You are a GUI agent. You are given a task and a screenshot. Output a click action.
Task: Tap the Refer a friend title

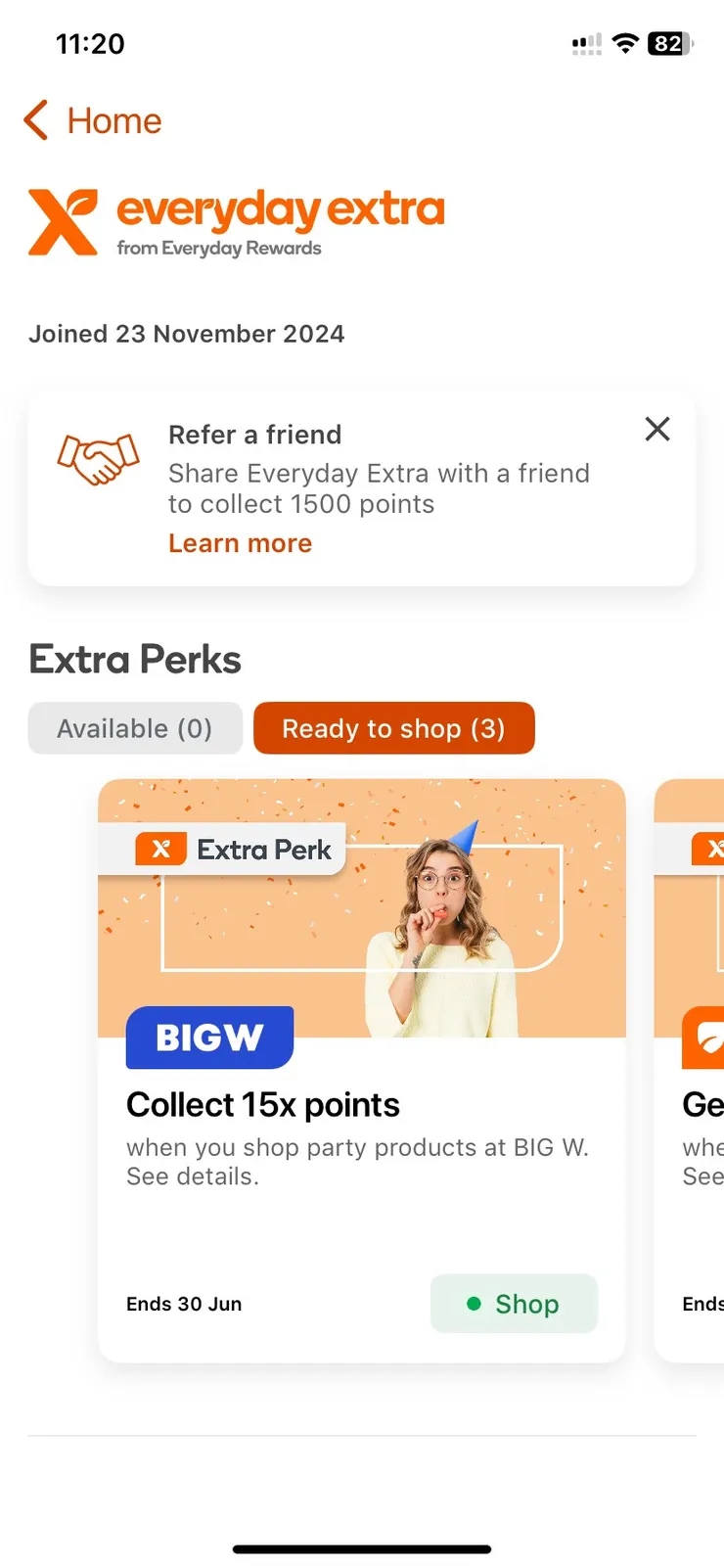(255, 435)
